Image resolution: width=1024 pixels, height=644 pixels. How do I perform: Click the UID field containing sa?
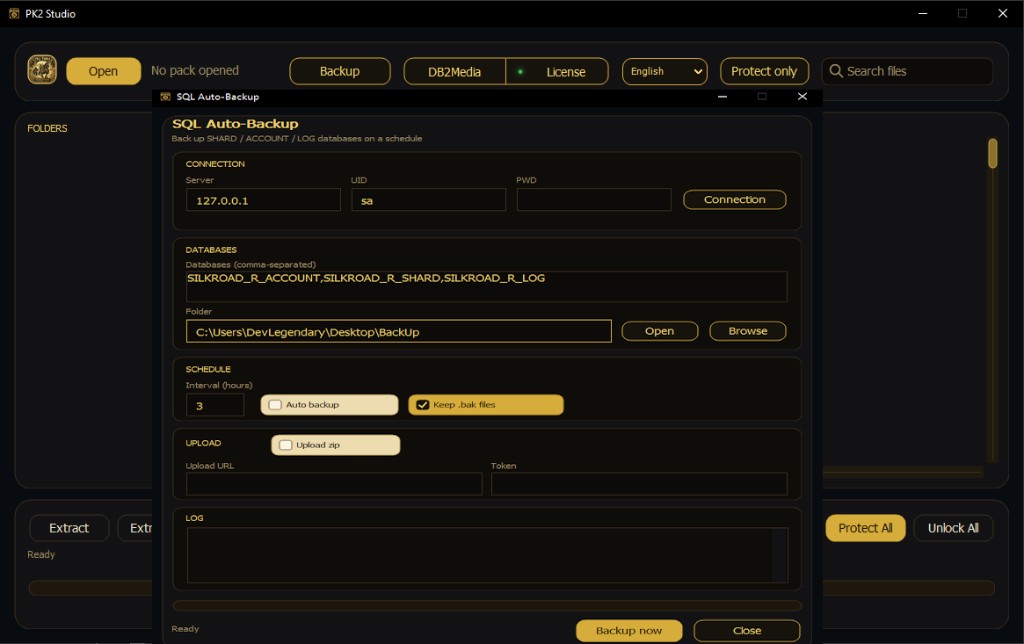(x=428, y=200)
